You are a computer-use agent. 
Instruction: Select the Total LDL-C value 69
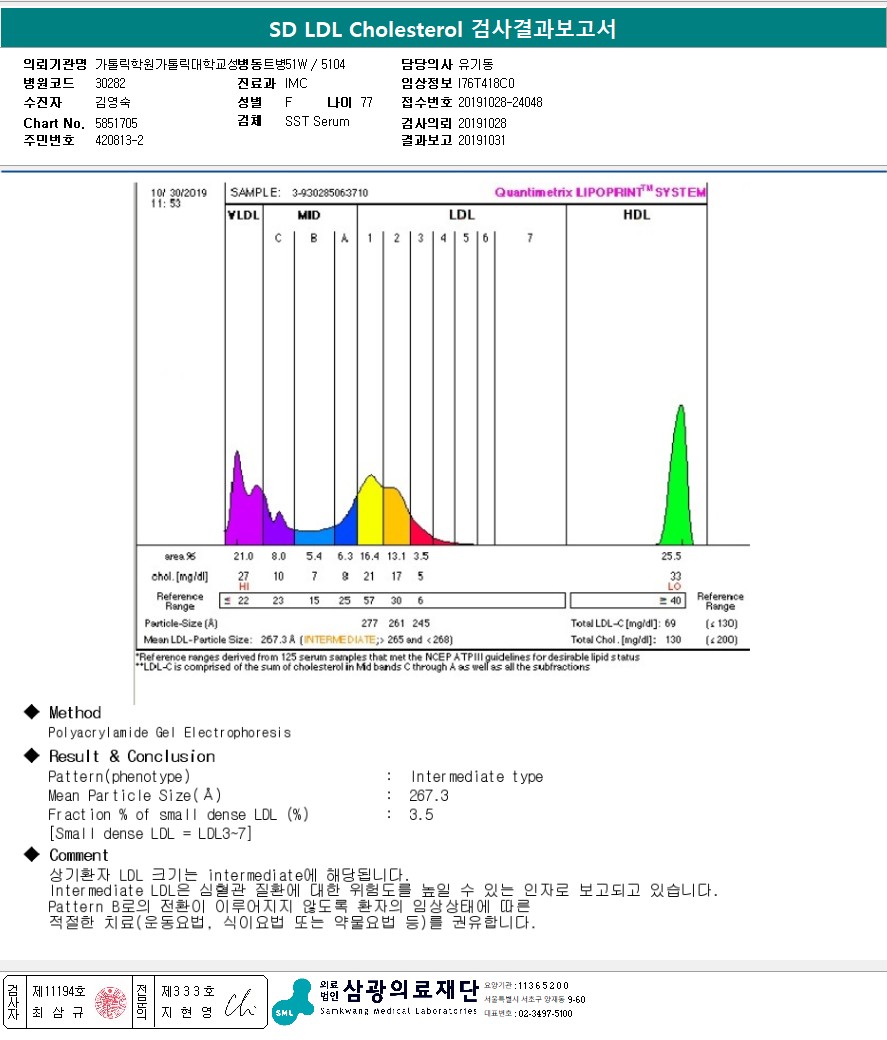[x=670, y=623]
